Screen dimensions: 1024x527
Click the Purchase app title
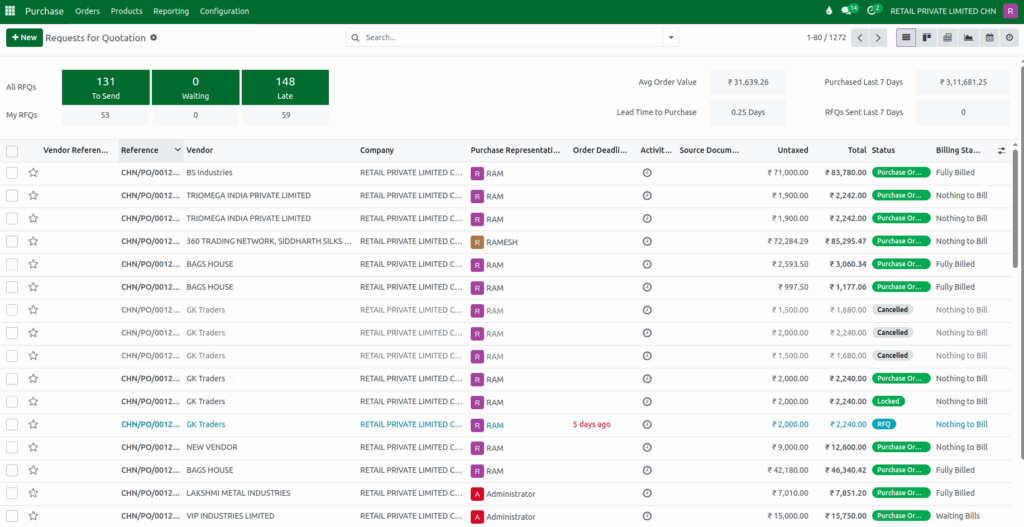44,11
